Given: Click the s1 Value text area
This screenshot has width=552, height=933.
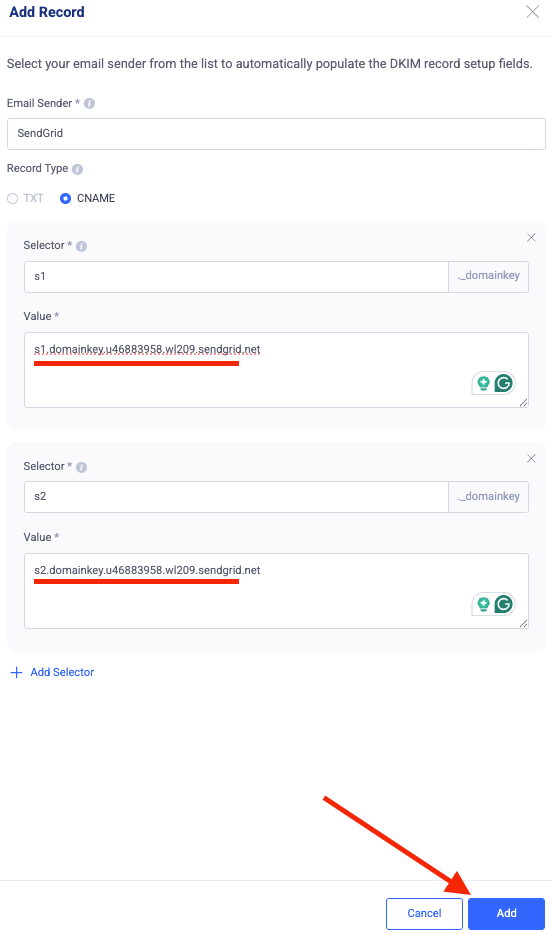Looking at the screenshot, I should tap(276, 370).
